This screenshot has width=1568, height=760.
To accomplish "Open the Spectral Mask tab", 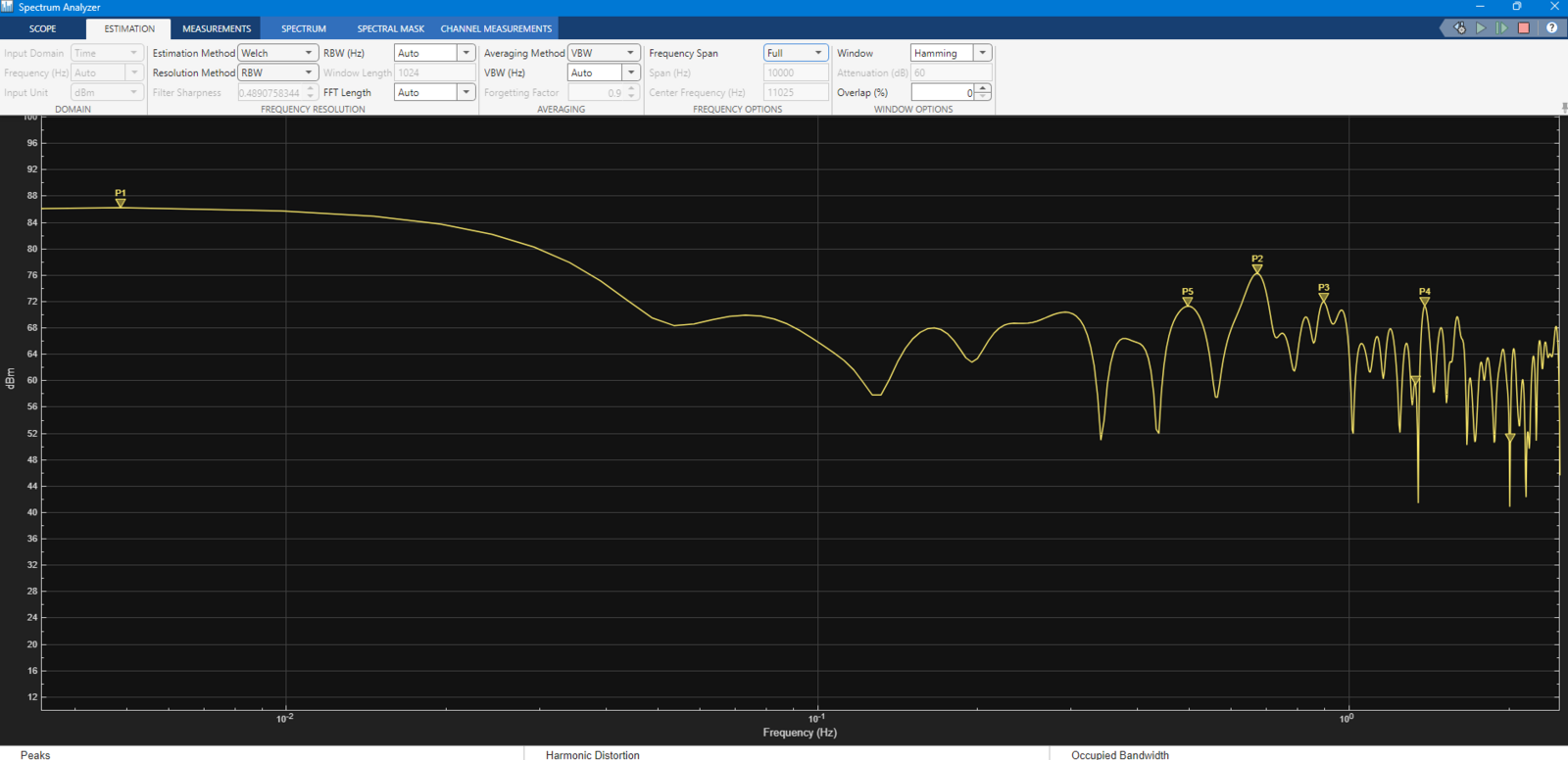I will click(390, 28).
